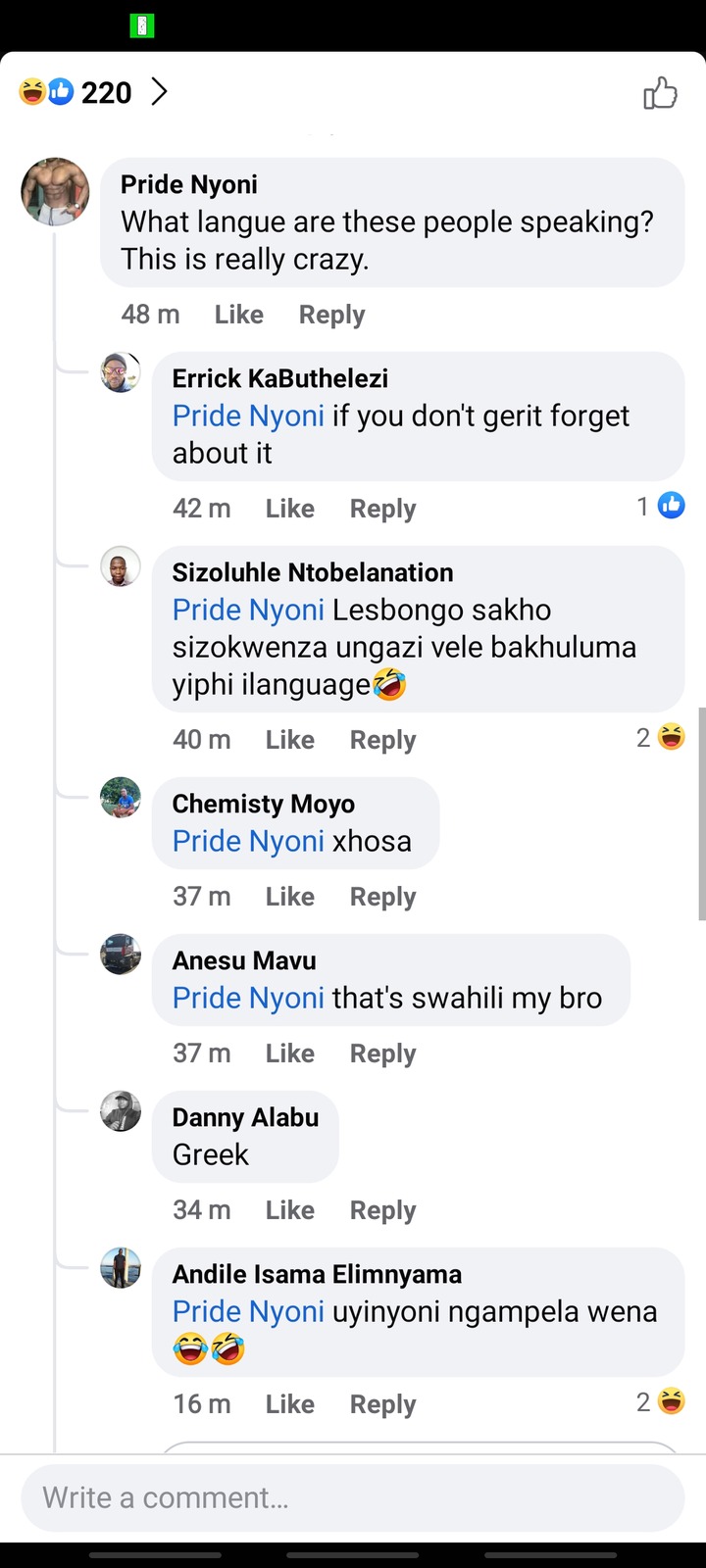This screenshot has width=706, height=1568.
Task: Reply to Danny Alabu's Greek comment
Action: (382, 1210)
